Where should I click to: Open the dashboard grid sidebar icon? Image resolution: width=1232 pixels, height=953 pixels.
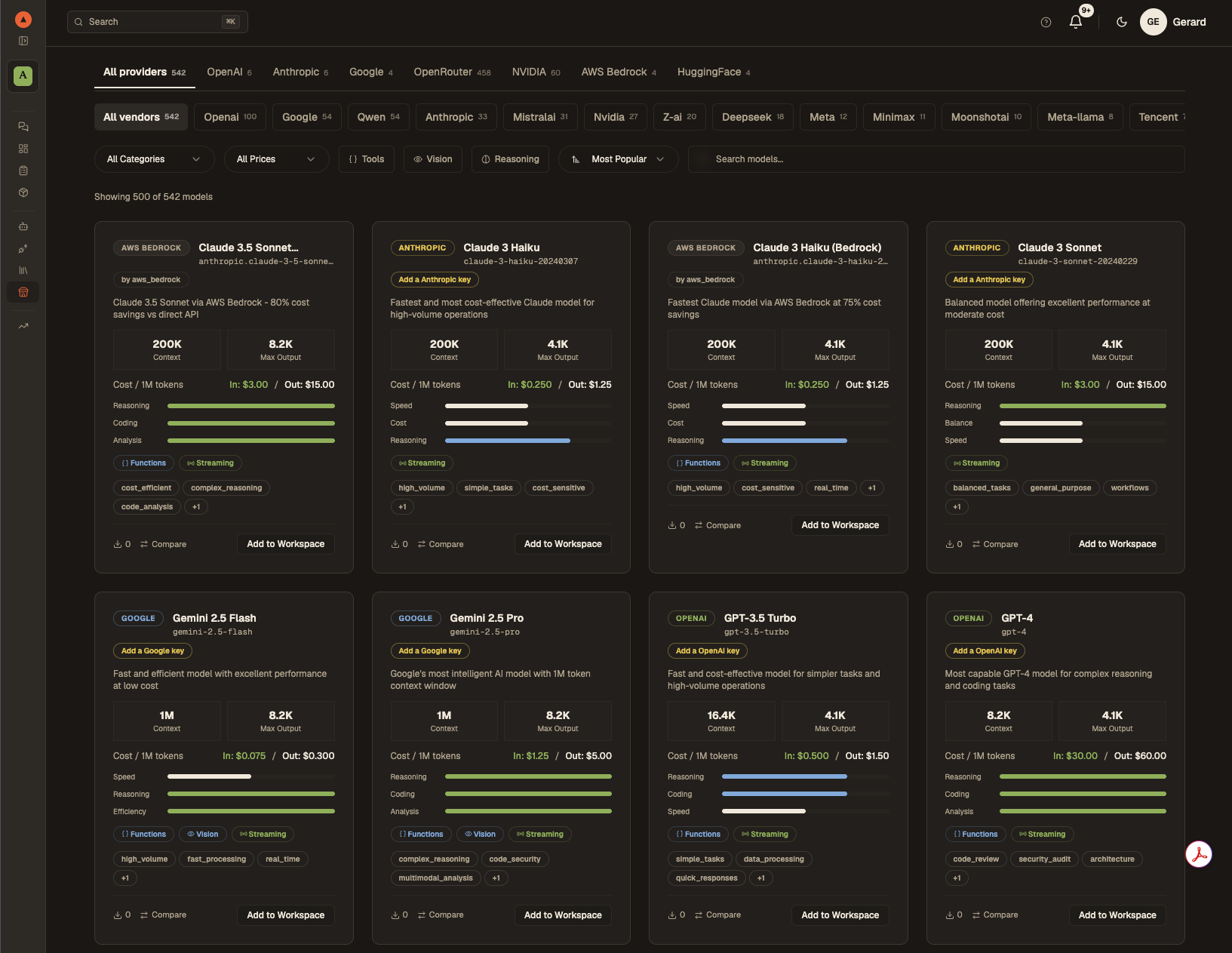[23, 149]
